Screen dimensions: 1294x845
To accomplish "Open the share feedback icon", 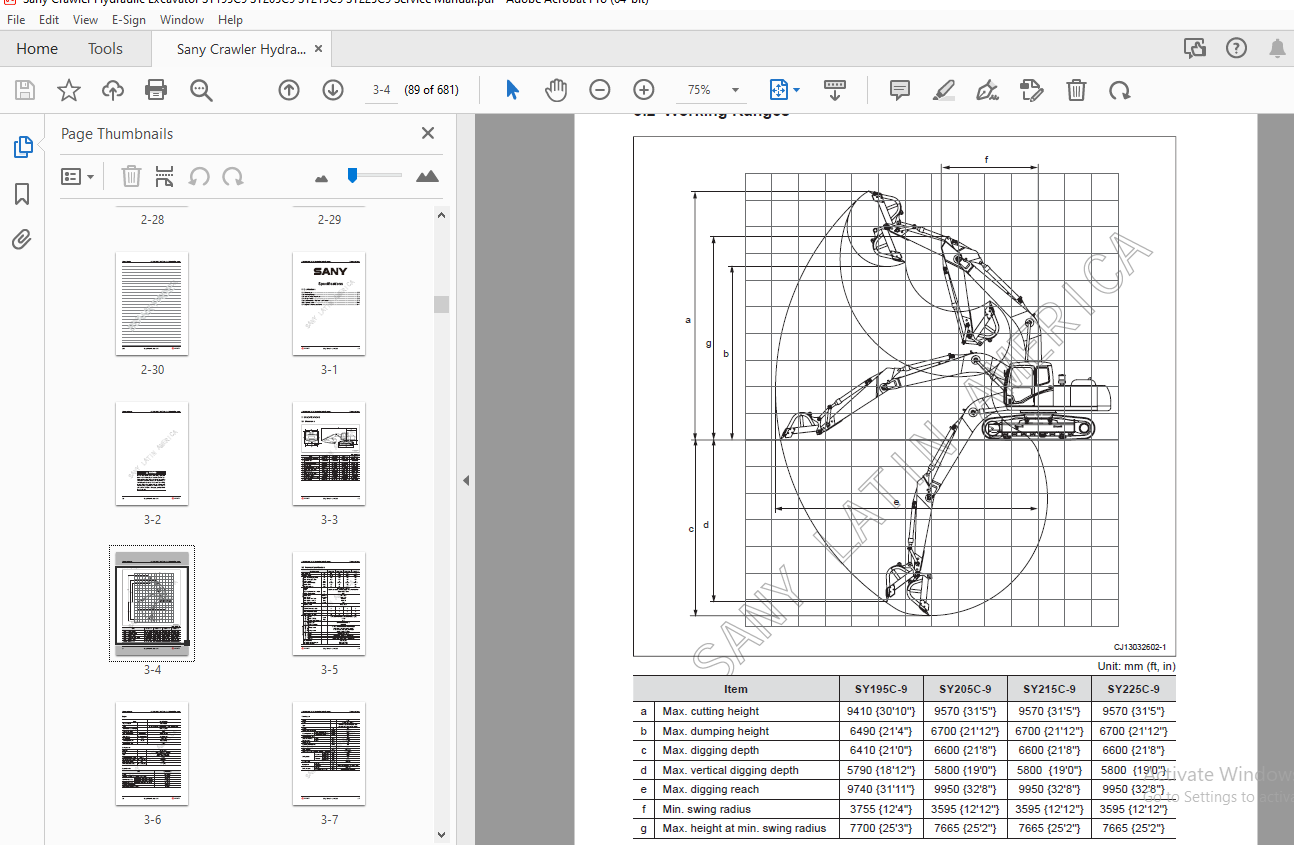I will [1194, 48].
